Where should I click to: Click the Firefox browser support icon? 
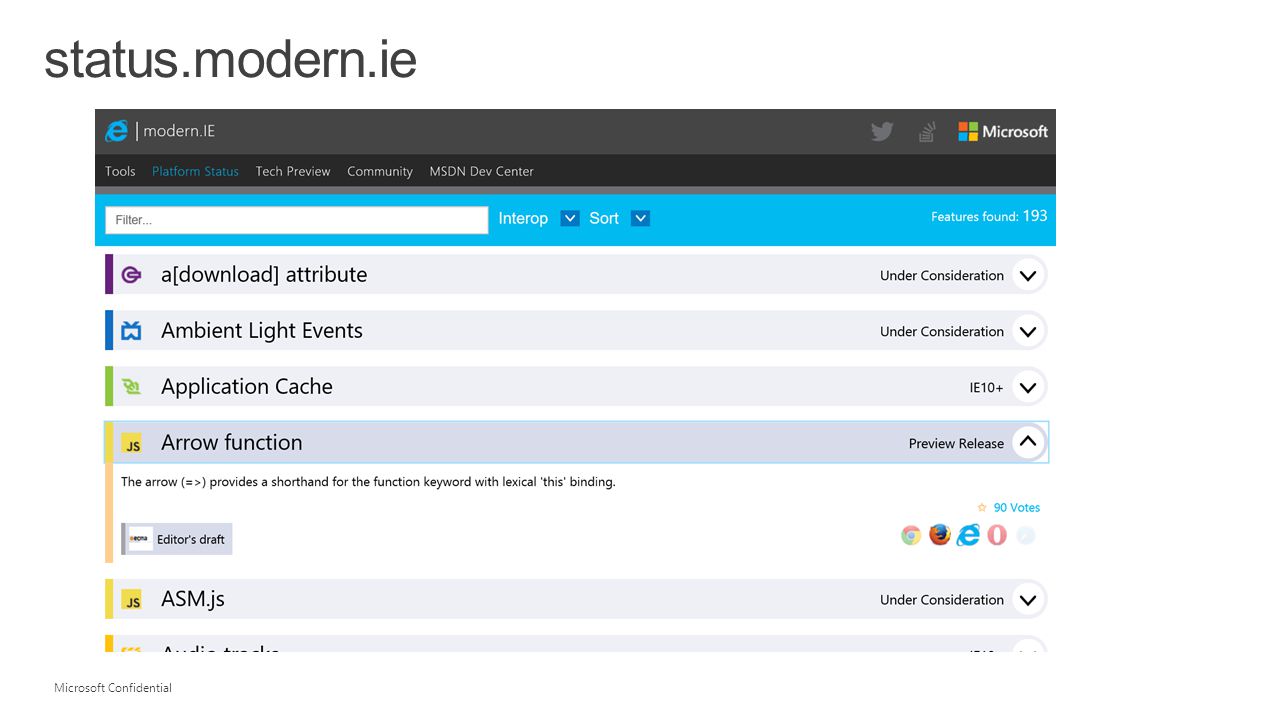click(x=939, y=535)
